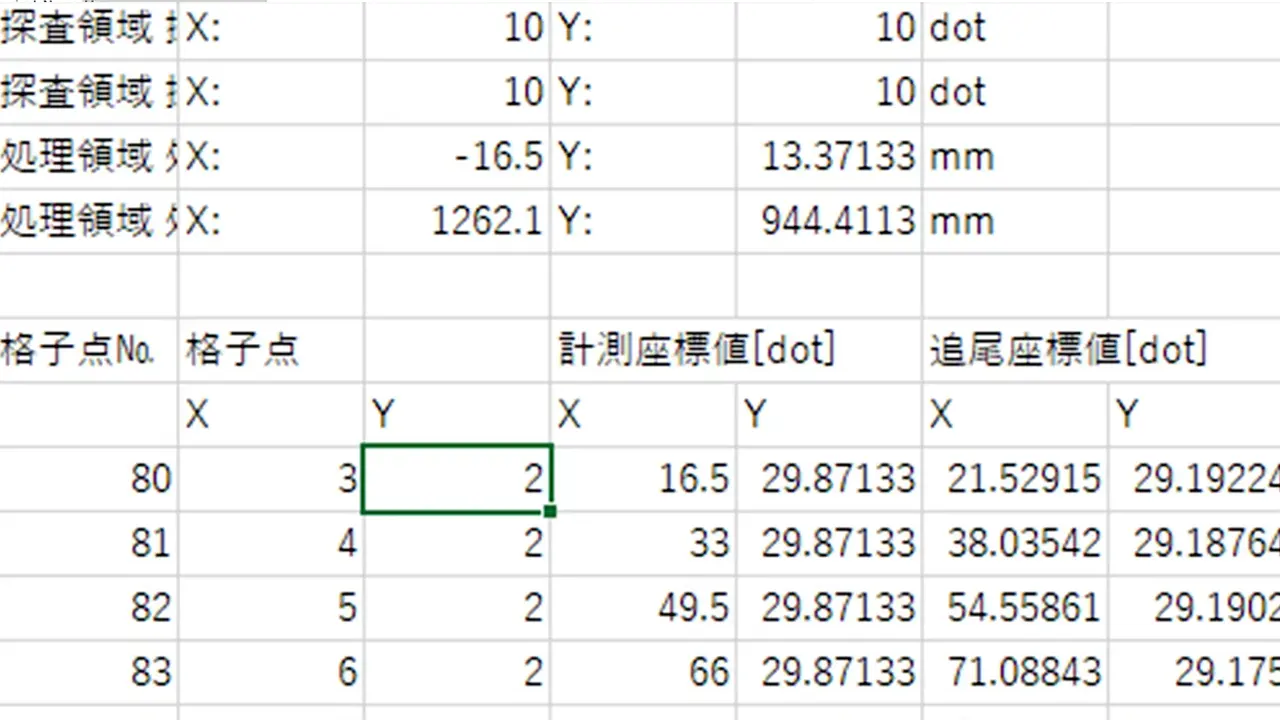Select row number cell 83

tap(88, 671)
